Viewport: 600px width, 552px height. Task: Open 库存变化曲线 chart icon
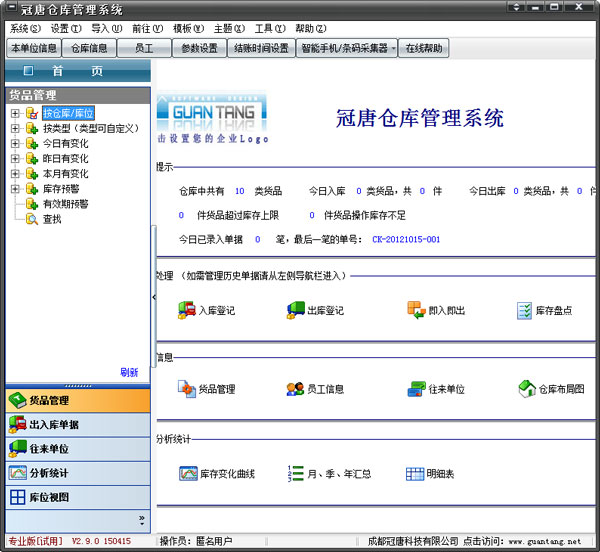(x=188, y=474)
